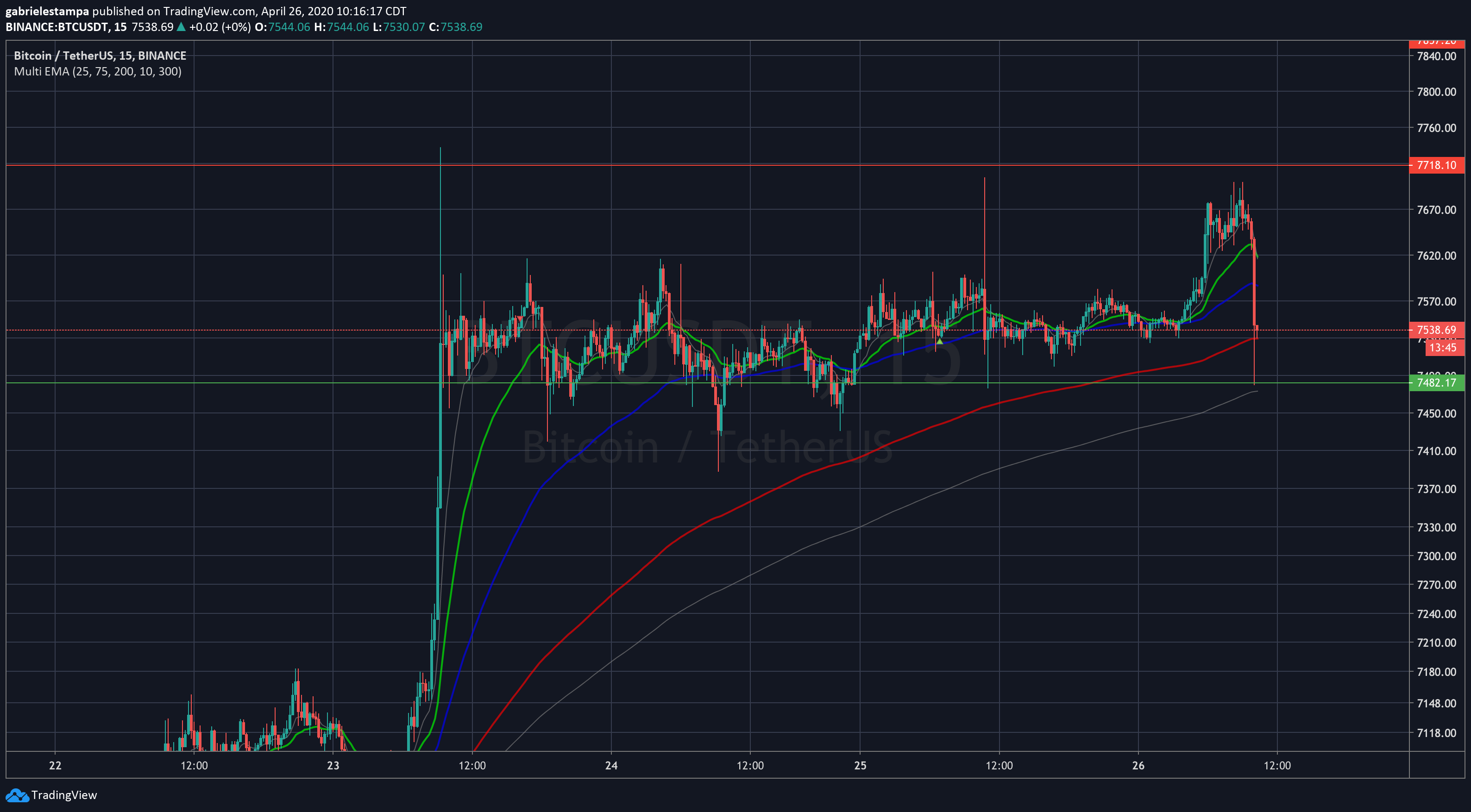Click the 7270.00 price axis value
This screenshot has height=812, width=1471.
pos(1436,585)
